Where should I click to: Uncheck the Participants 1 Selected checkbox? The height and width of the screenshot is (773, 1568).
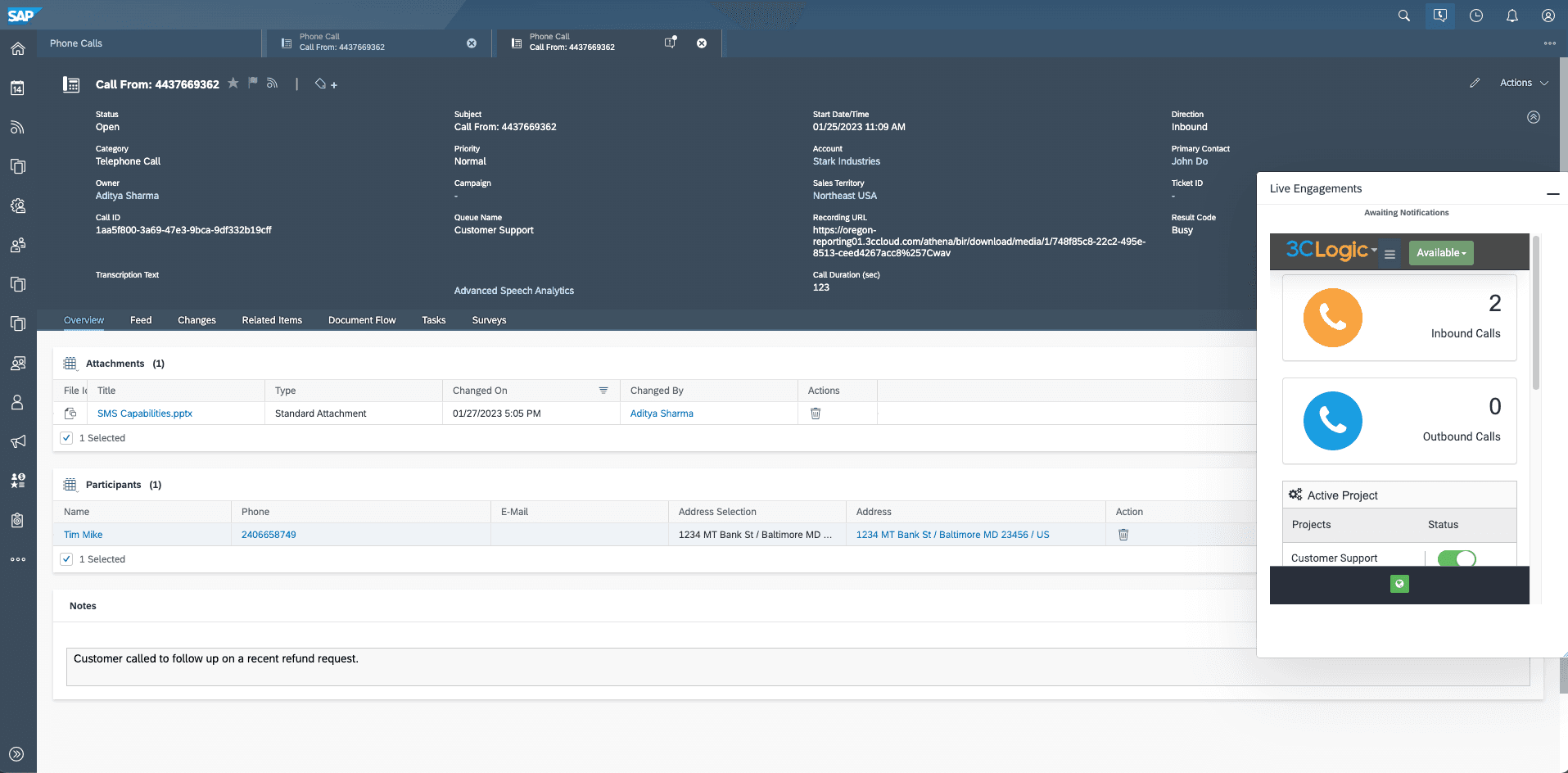[x=66, y=559]
